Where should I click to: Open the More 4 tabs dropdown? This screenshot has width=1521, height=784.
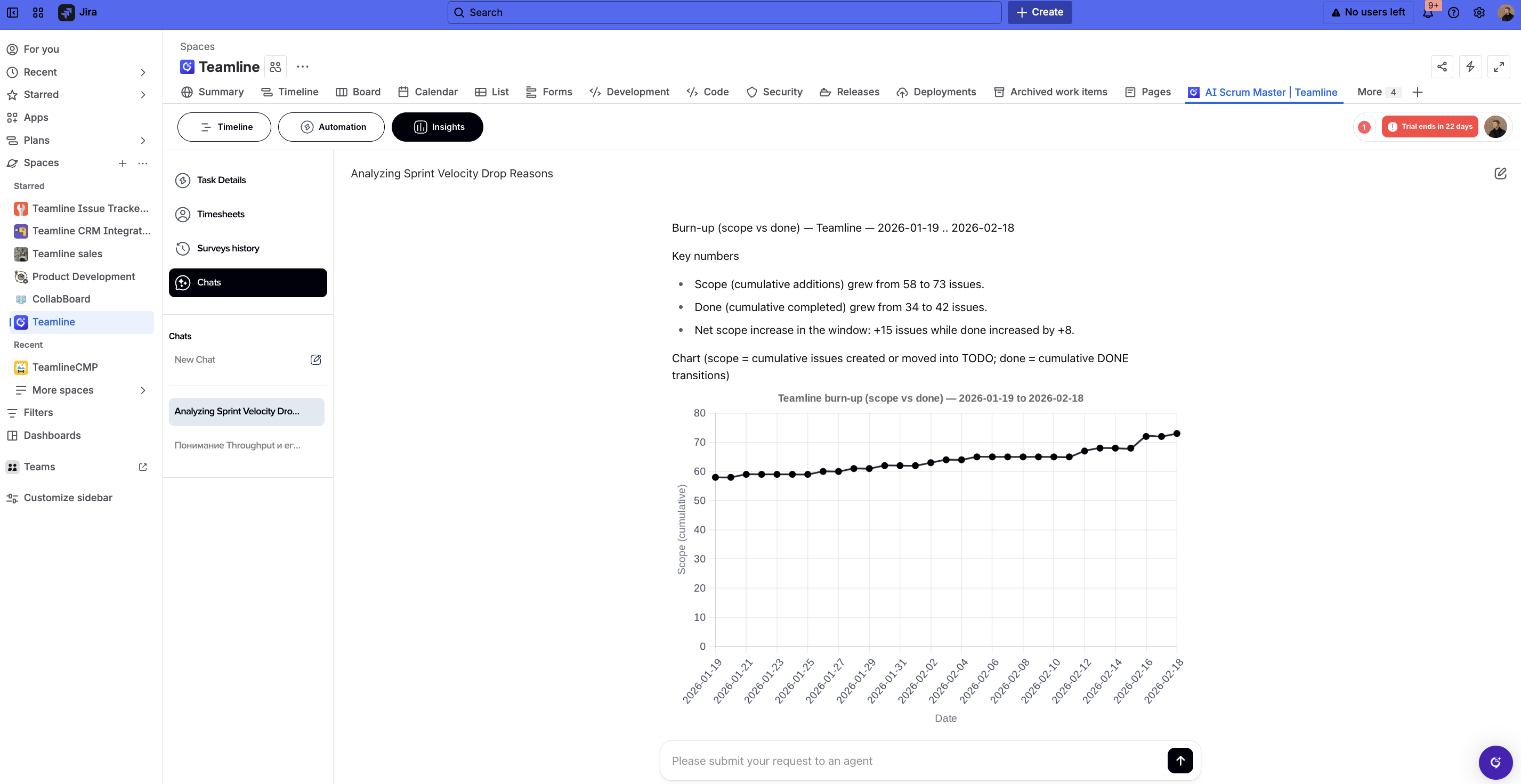tap(1378, 92)
